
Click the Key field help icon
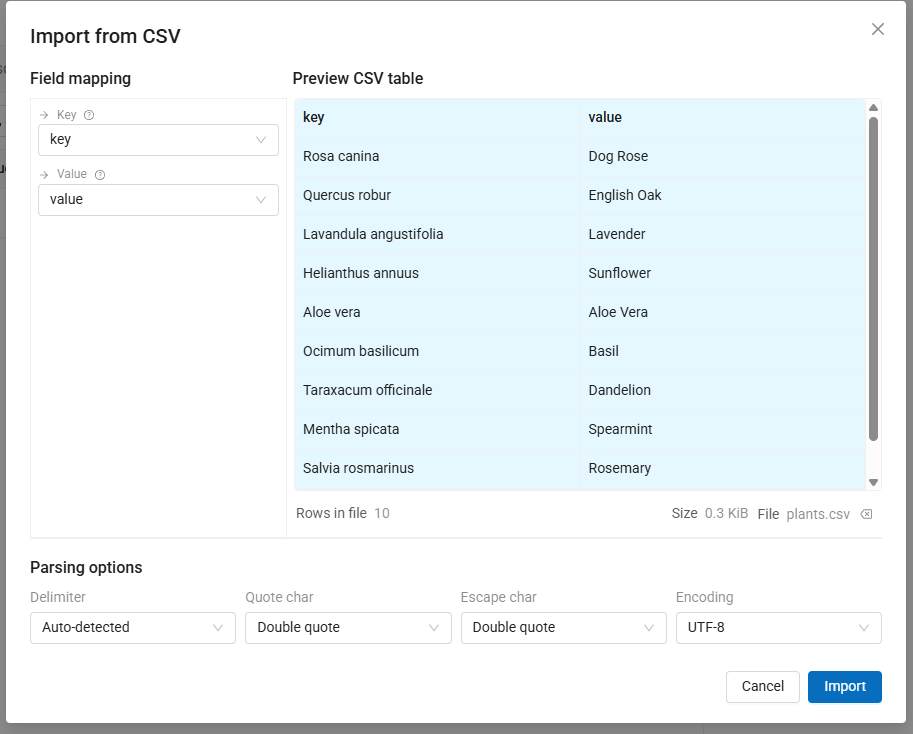pyautogui.click(x=89, y=115)
